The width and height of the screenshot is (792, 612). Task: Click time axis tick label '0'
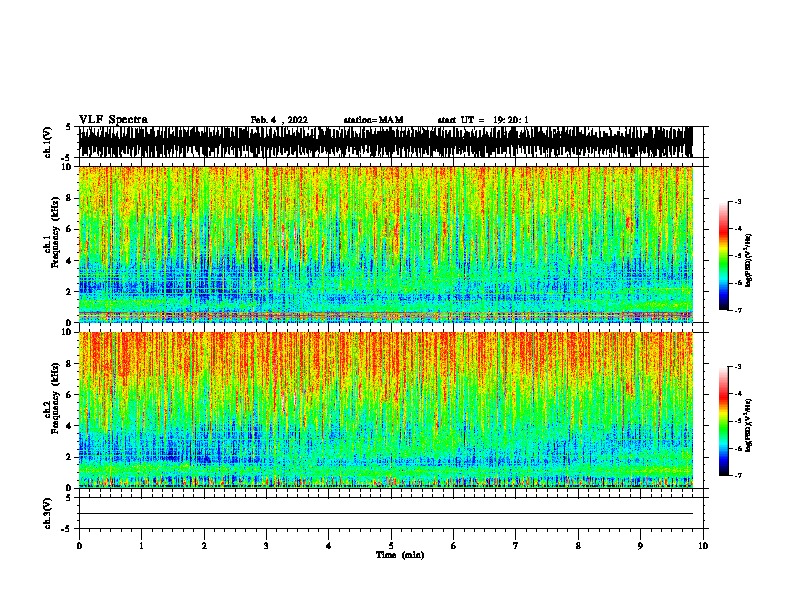pyautogui.click(x=79, y=546)
